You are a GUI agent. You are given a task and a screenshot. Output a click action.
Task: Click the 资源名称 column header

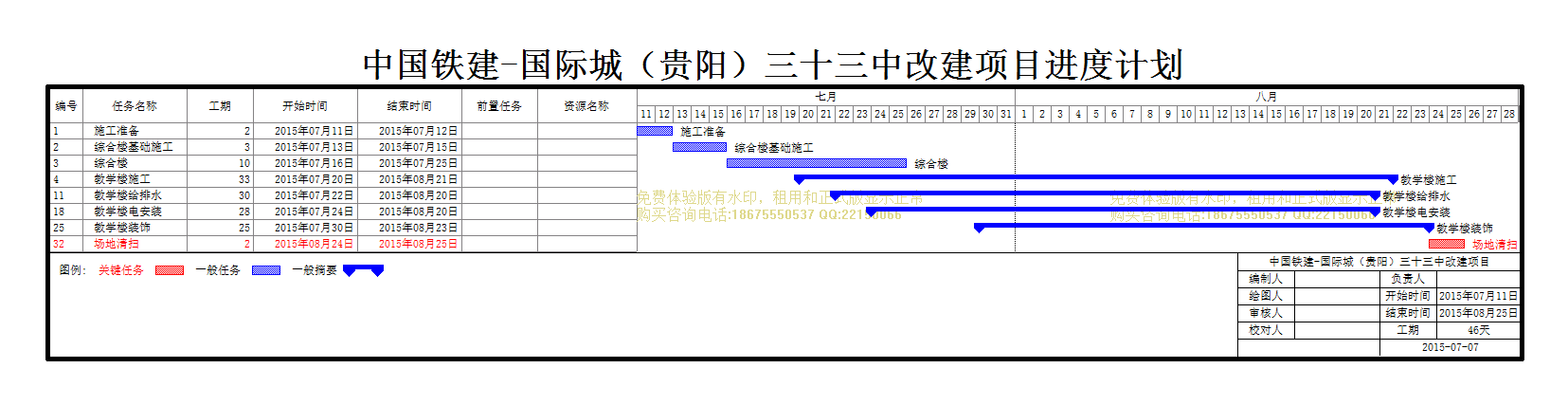586,106
